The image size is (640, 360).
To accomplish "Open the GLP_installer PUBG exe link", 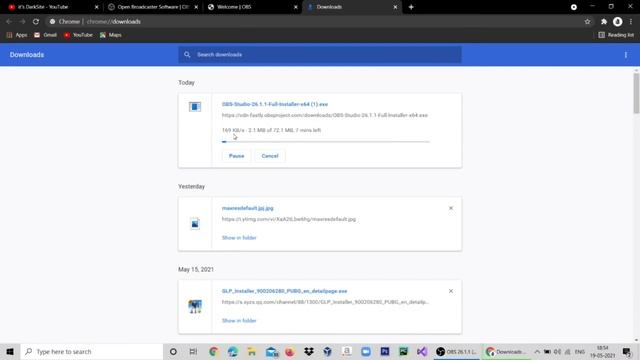I will coord(284,291).
